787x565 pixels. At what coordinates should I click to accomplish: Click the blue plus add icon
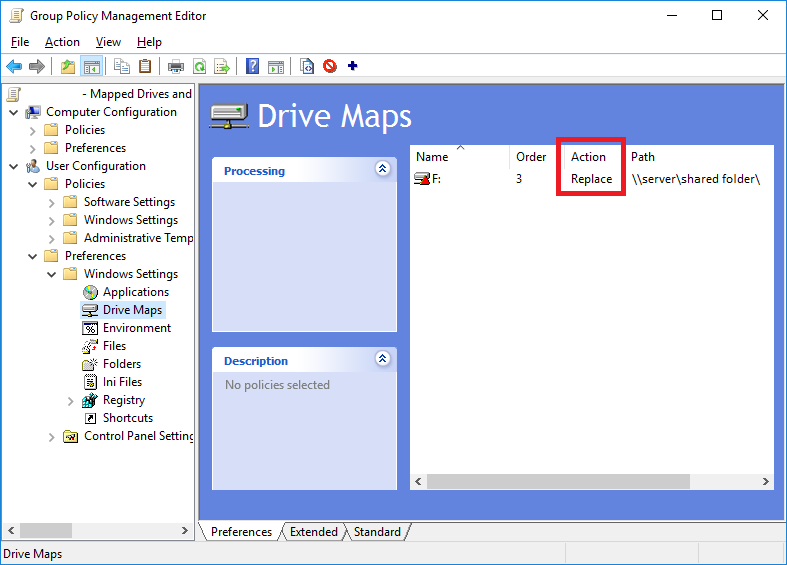pyautogui.click(x=352, y=67)
